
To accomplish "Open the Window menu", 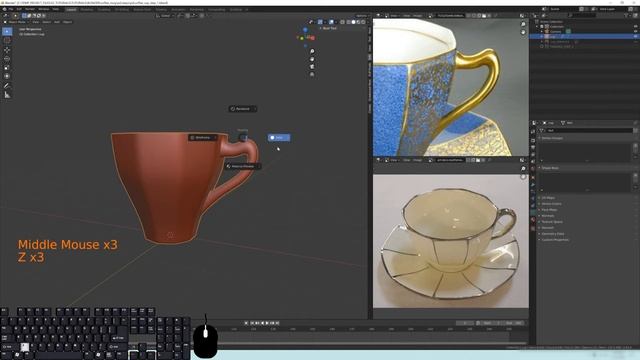I will pos(43,9).
